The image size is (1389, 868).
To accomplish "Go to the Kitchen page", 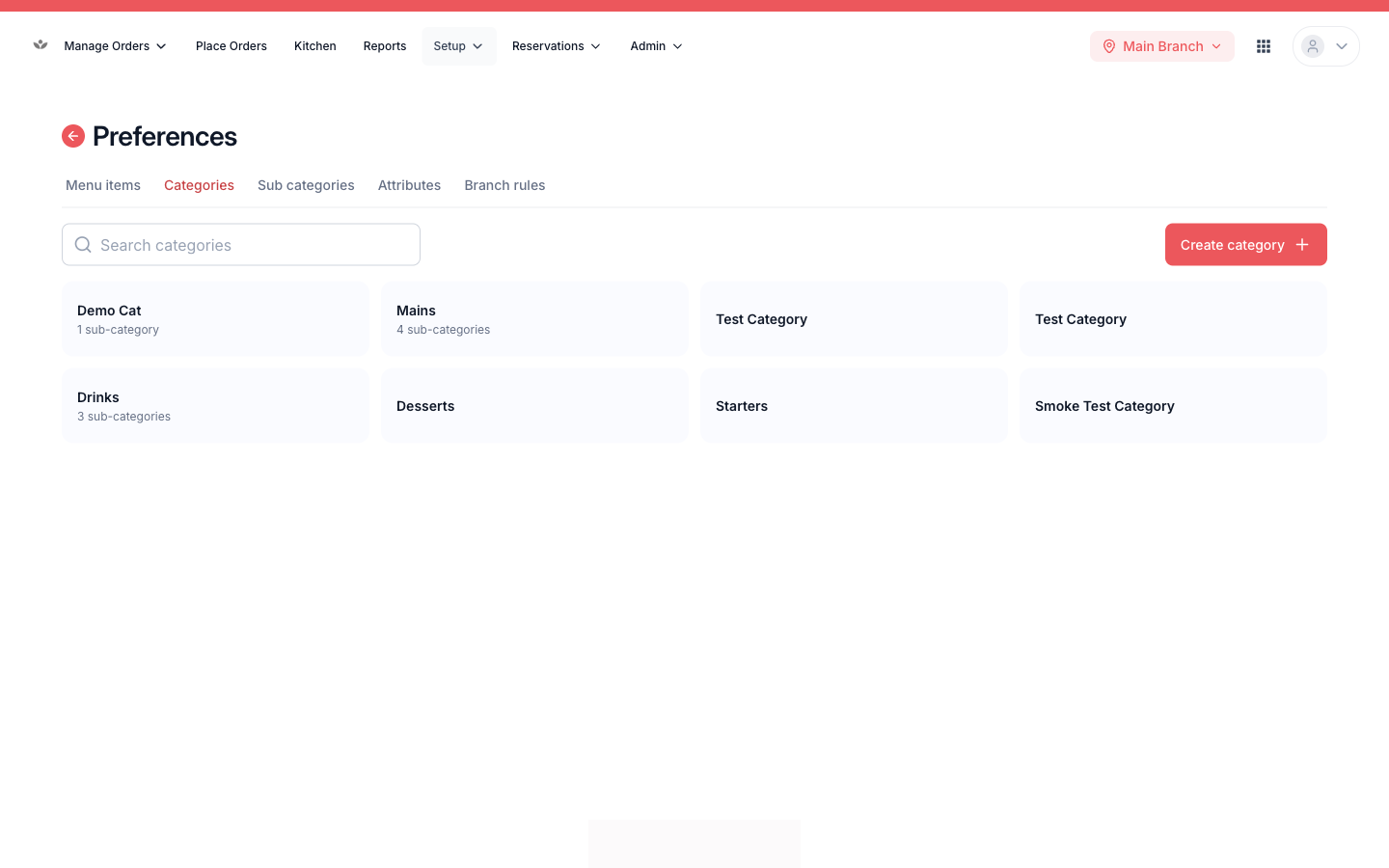I will [315, 46].
